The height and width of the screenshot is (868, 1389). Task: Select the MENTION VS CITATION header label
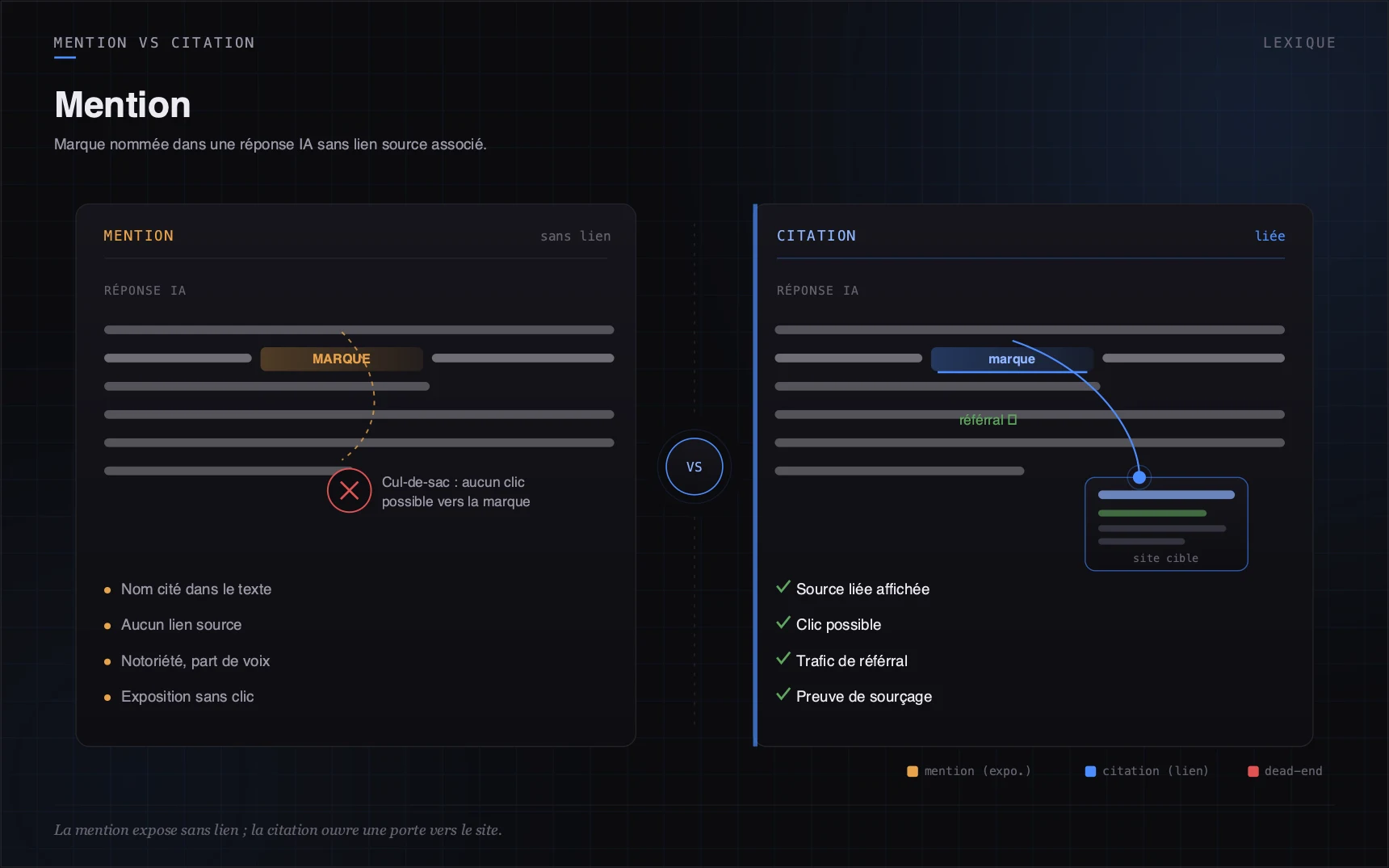154,43
